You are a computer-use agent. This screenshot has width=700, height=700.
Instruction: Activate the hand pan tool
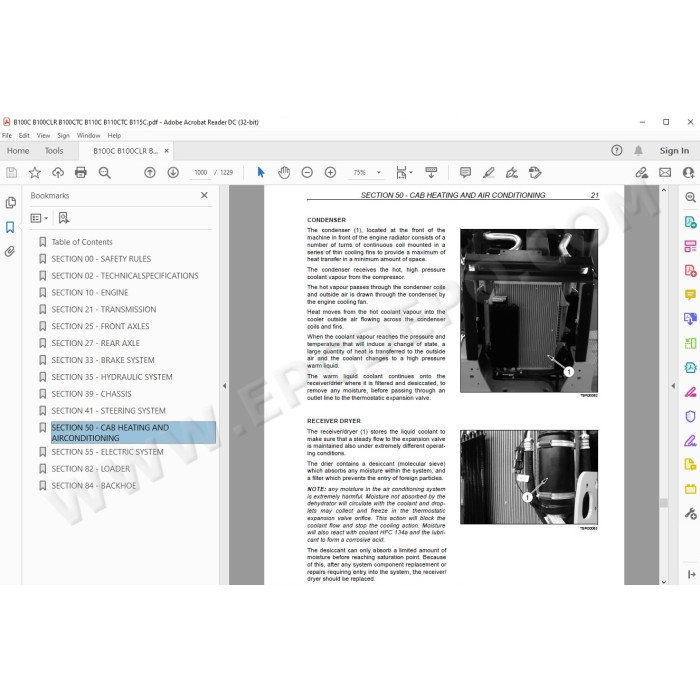pyautogui.click(x=284, y=172)
